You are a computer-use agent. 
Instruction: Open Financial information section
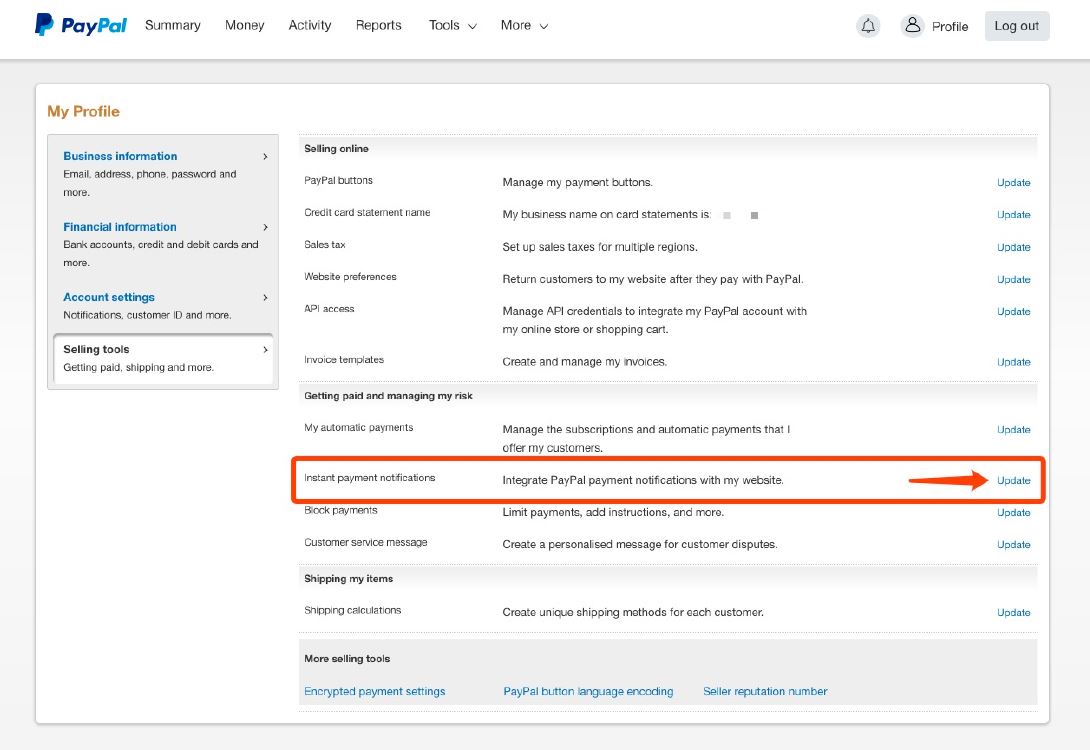[120, 227]
